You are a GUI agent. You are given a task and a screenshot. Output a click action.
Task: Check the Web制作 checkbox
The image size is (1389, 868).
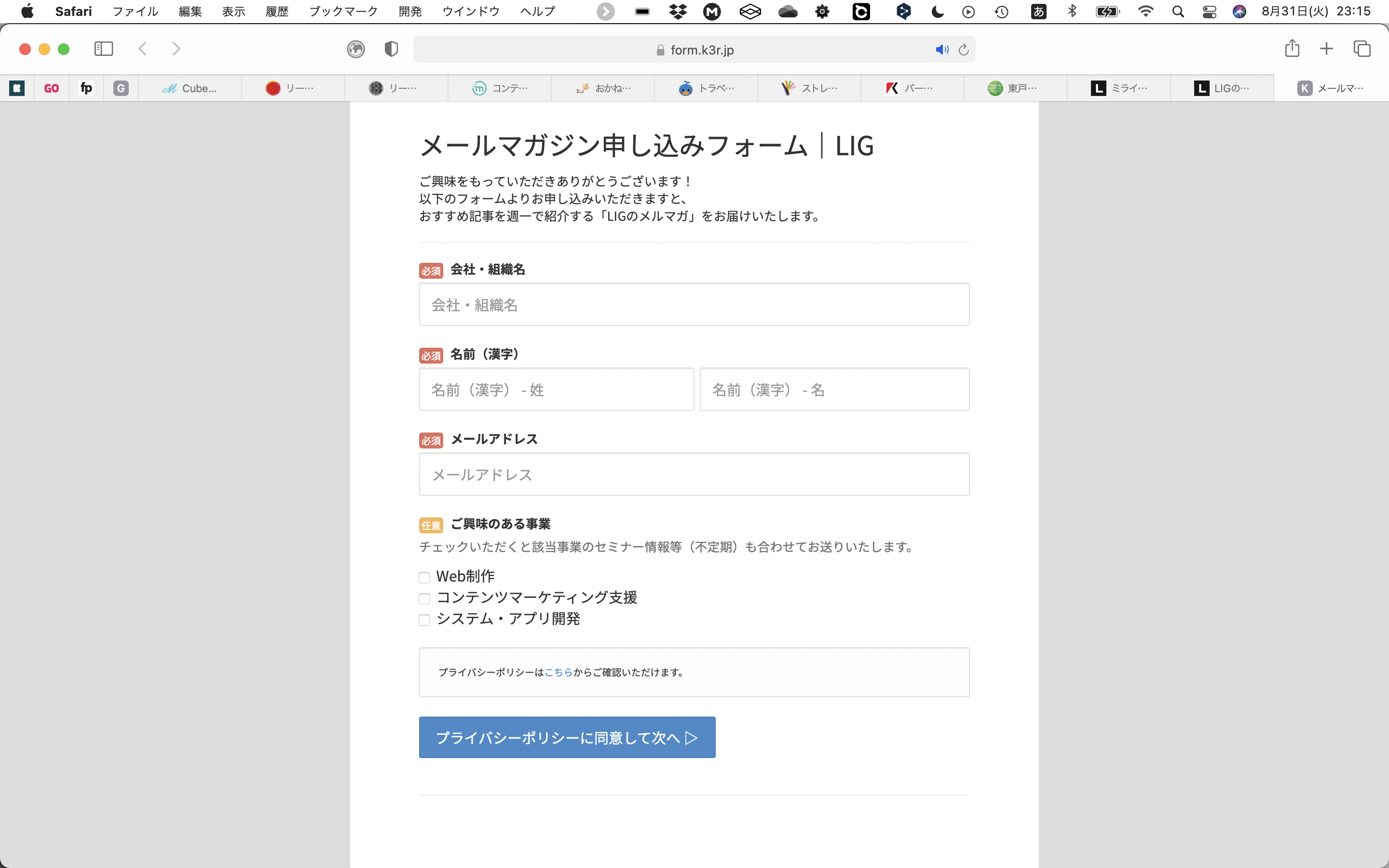[425, 578]
